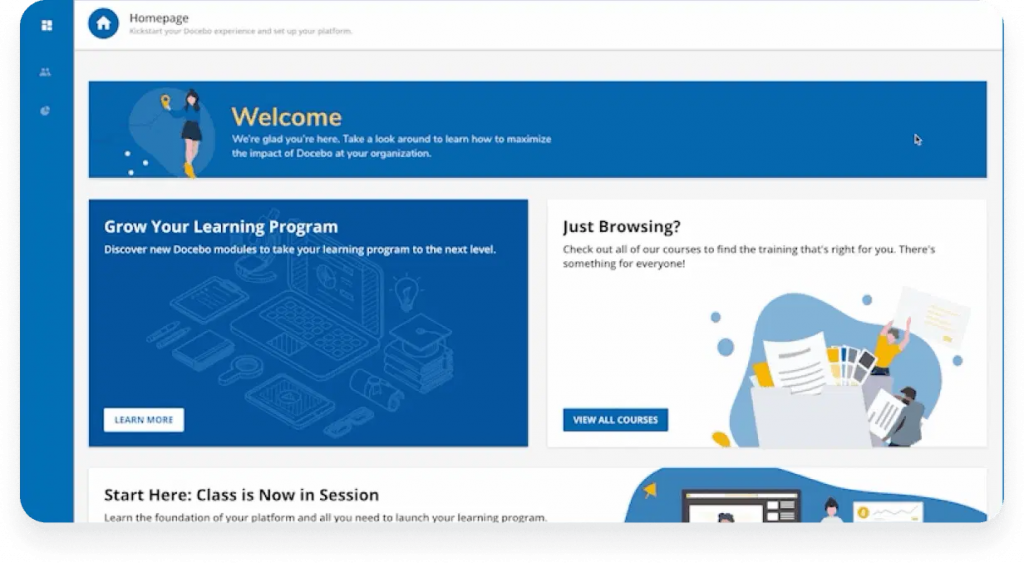Click the Start Here card monitor illustration
Screen dimensions: 1024x563
click(741, 506)
